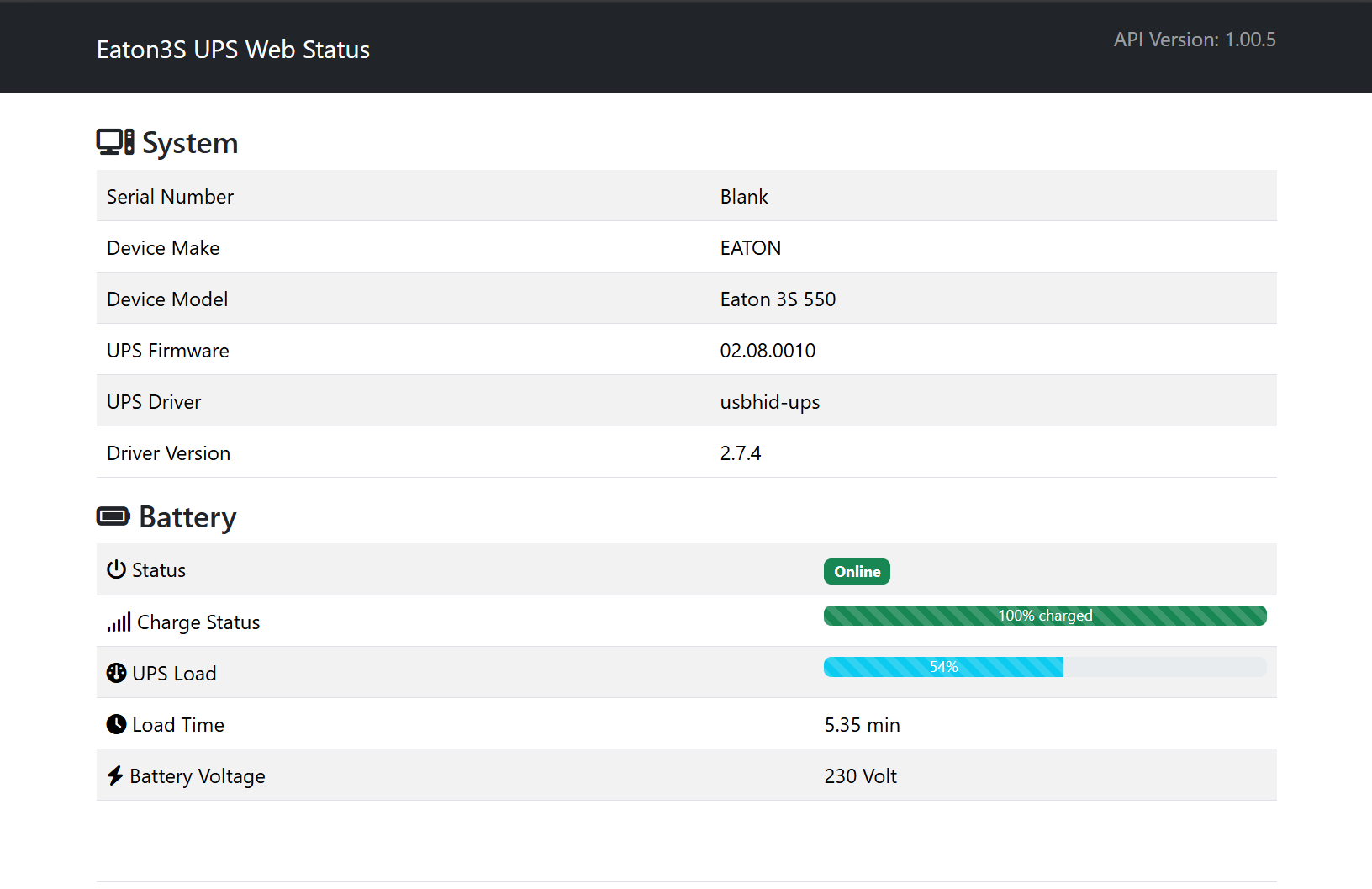Click the 230 Volt battery voltage value
This screenshot has width=1372, height=889.
[860, 776]
